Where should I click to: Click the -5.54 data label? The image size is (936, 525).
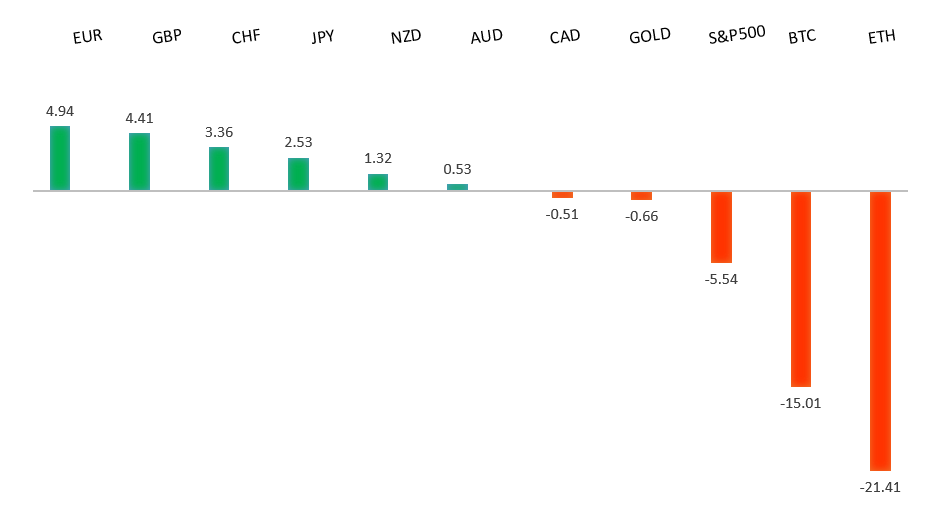pos(721,279)
